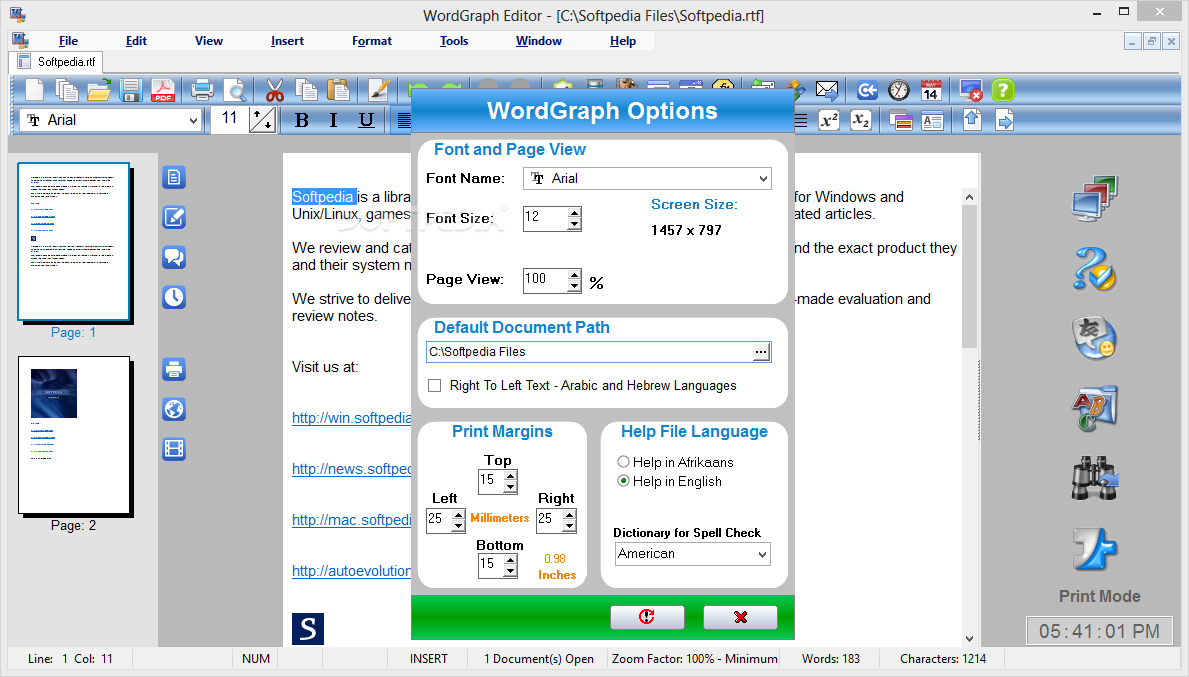The height and width of the screenshot is (677, 1189).
Task: Click the monitor with red X icon
Action: tap(971, 91)
